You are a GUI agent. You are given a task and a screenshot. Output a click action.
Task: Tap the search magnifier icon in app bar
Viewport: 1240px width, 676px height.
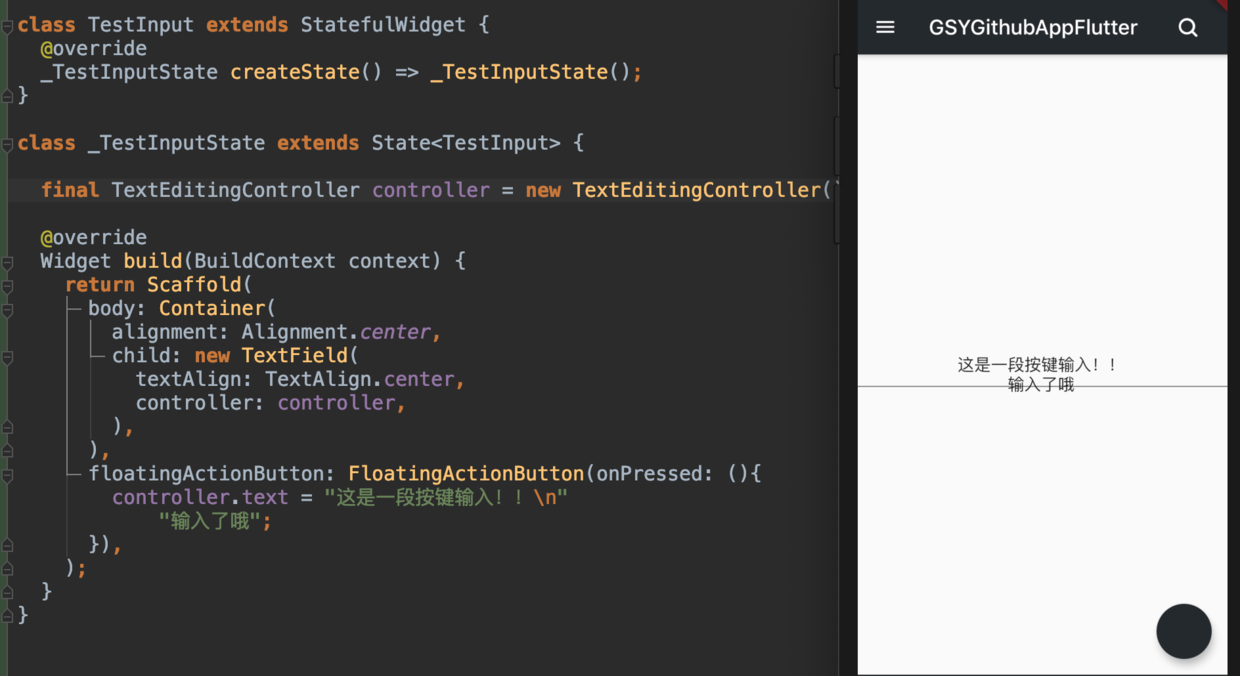click(x=1187, y=27)
